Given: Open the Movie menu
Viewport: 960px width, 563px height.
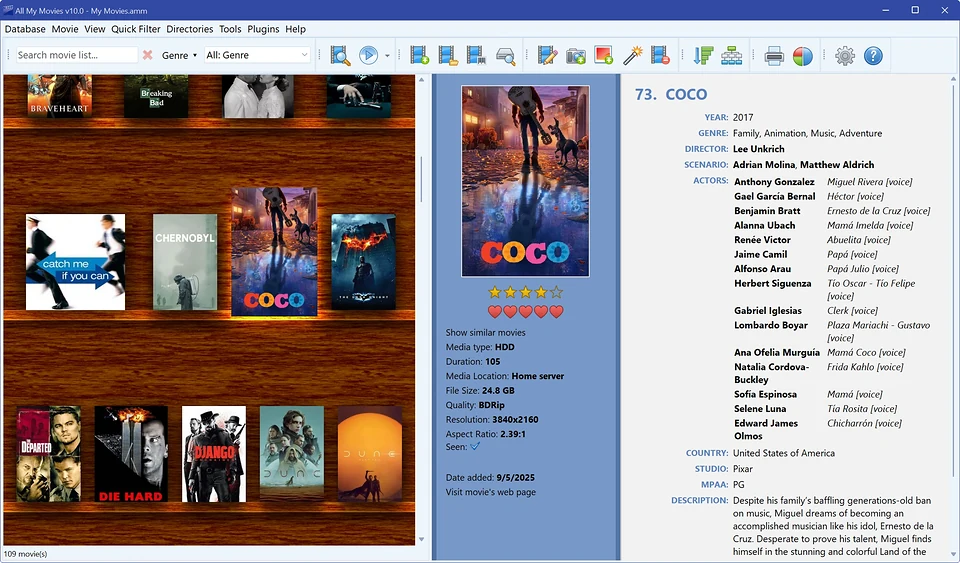Looking at the screenshot, I should [x=65, y=29].
